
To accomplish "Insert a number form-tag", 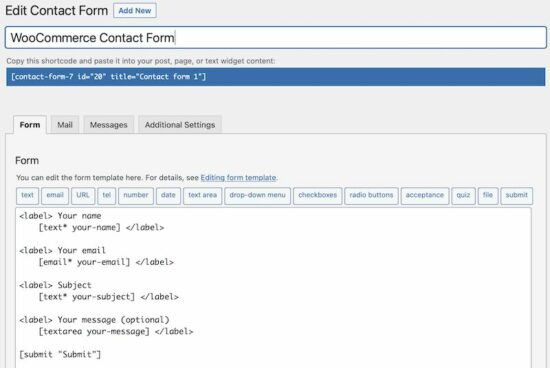I will 136,195.
